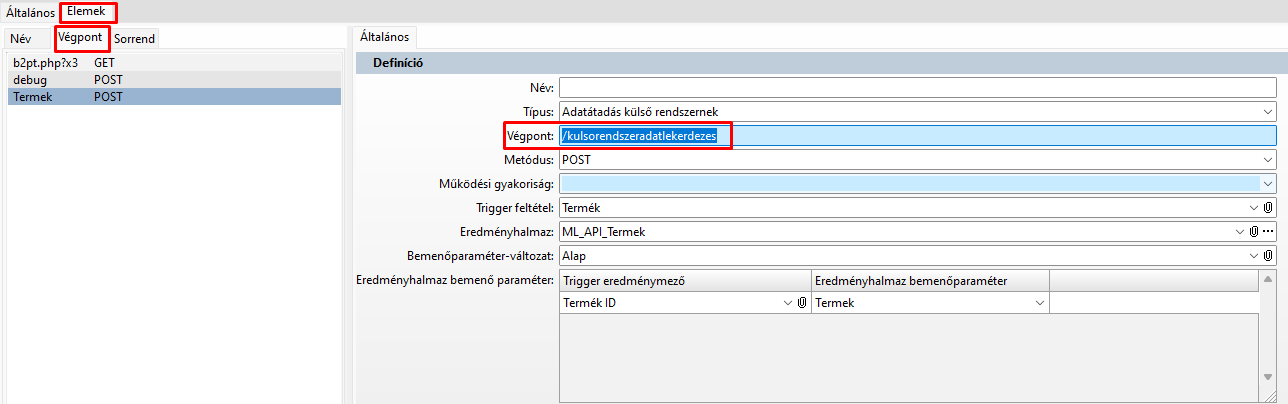The height and width of the screenshot is (404, 1288).
Task: Open ellipsis button beside Eredményhalmaz field
Action: pyautogui.click(x=1269, y=232)
